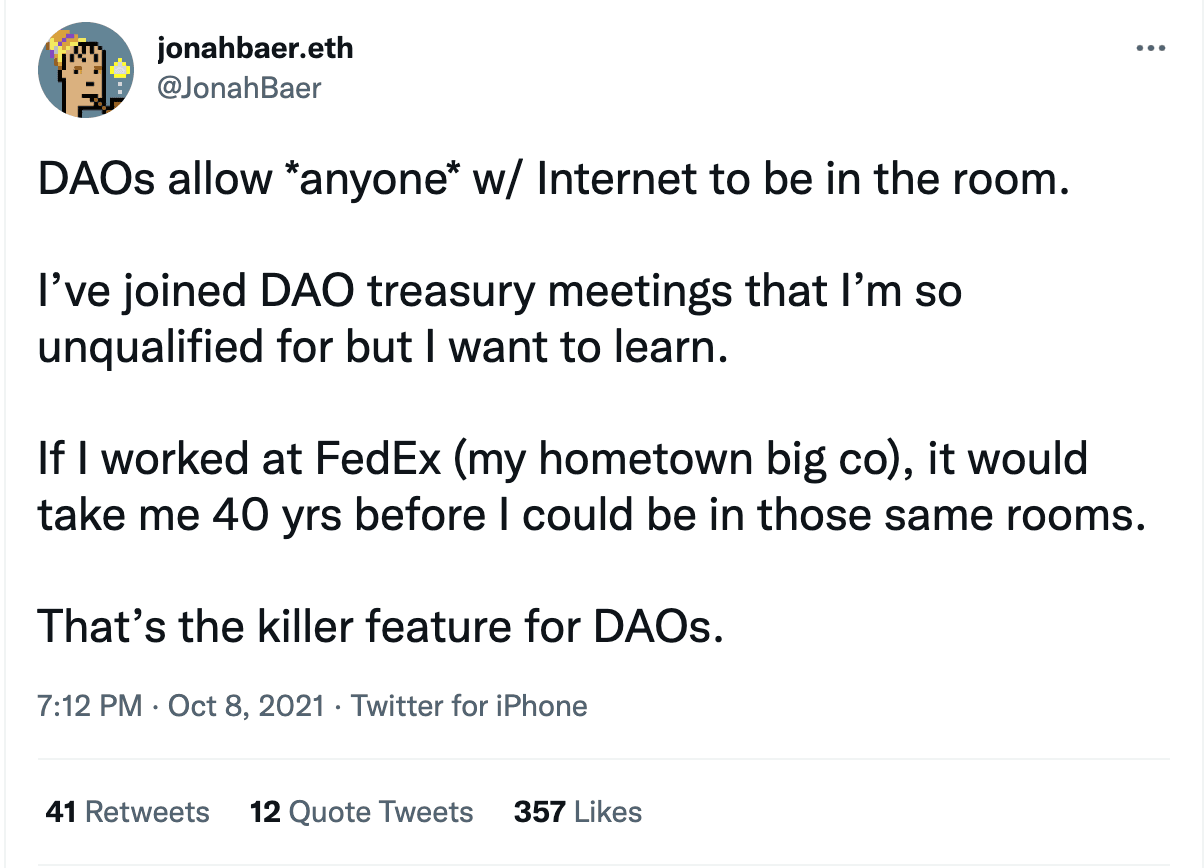Click the retweet count number 41
The width and height of the screenshot is (1204, 868).
pyautogui.click(x=61, y=811)
